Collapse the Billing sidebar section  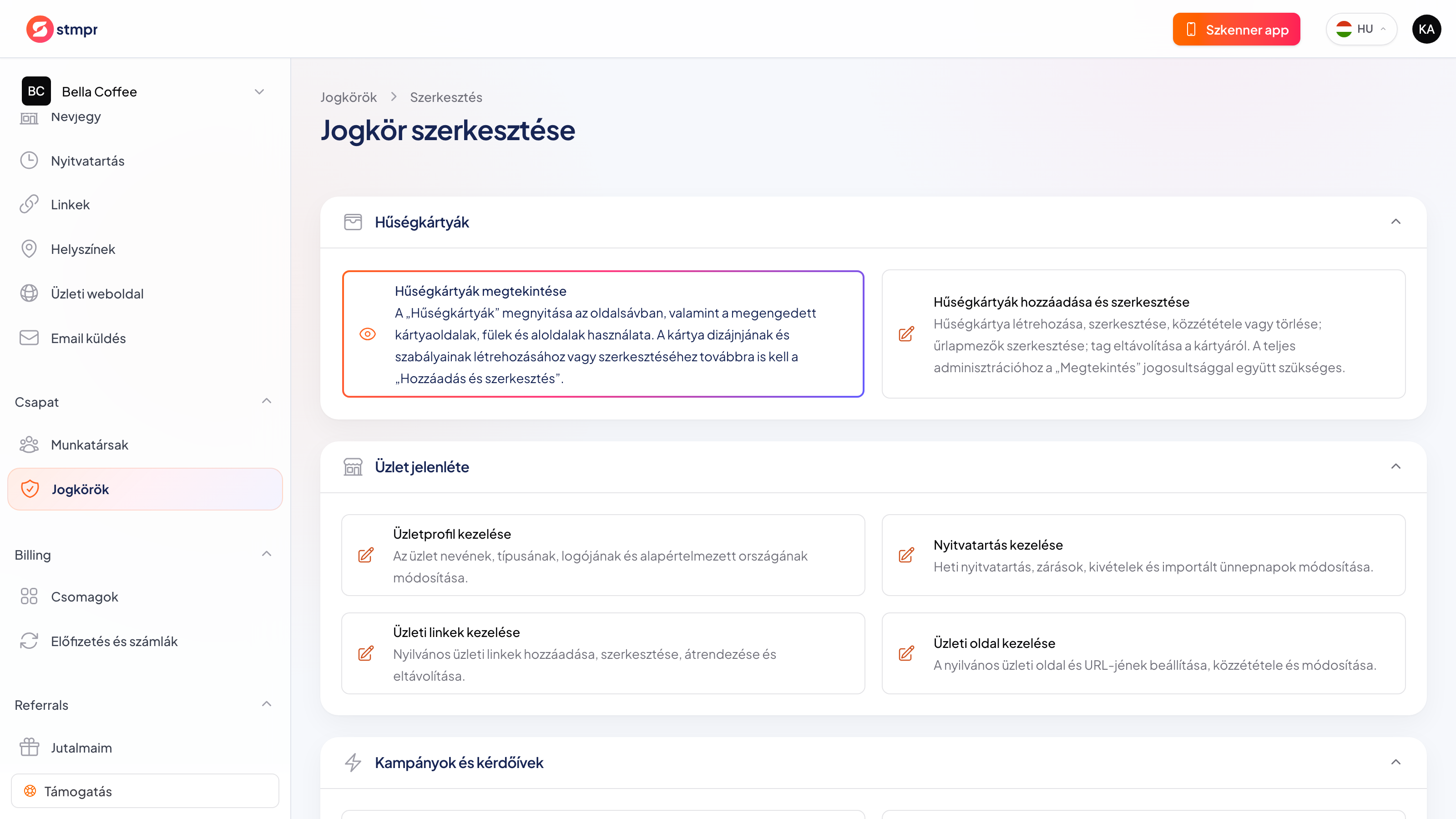click(x=267, y=554)
